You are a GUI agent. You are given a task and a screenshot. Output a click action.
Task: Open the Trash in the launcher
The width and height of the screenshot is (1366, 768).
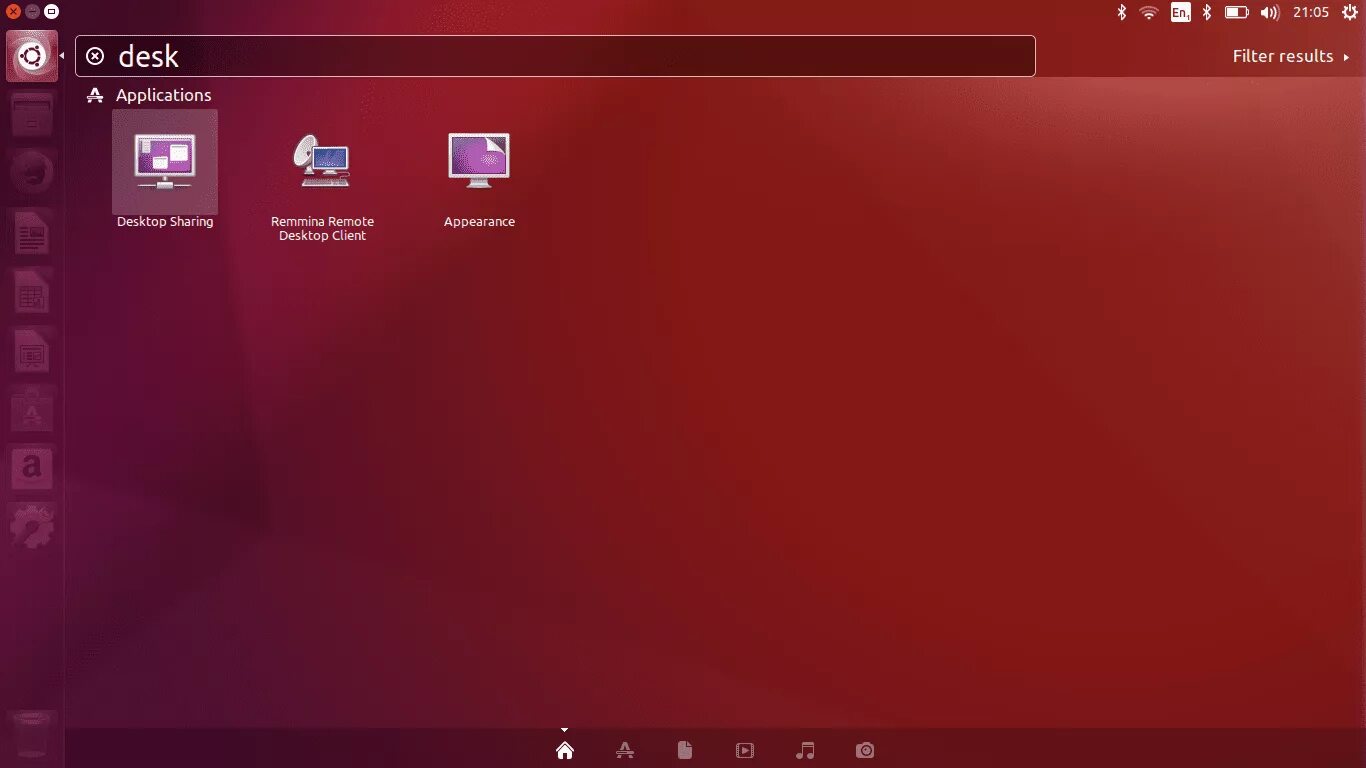coord(32,735)
